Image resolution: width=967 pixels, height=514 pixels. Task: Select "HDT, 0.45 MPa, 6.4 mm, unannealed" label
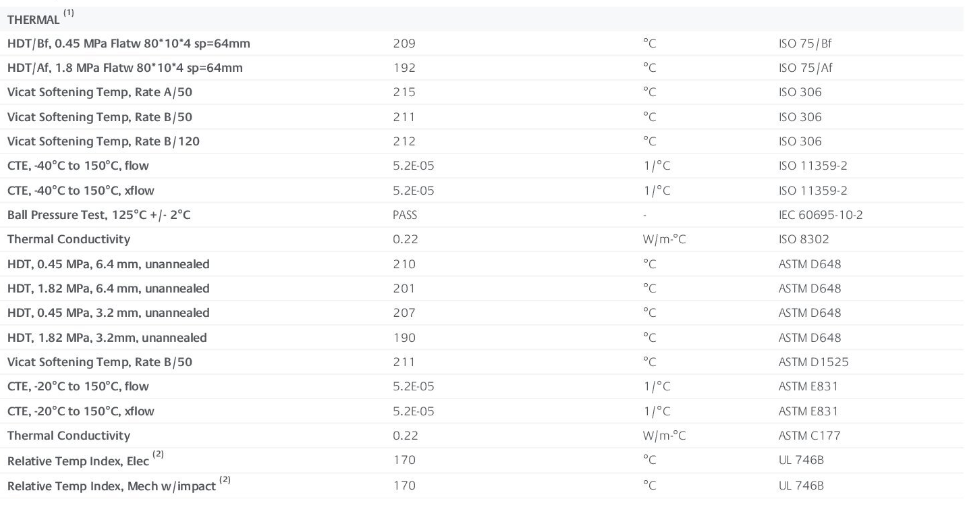pyautogui.click(x=108, y=263)
